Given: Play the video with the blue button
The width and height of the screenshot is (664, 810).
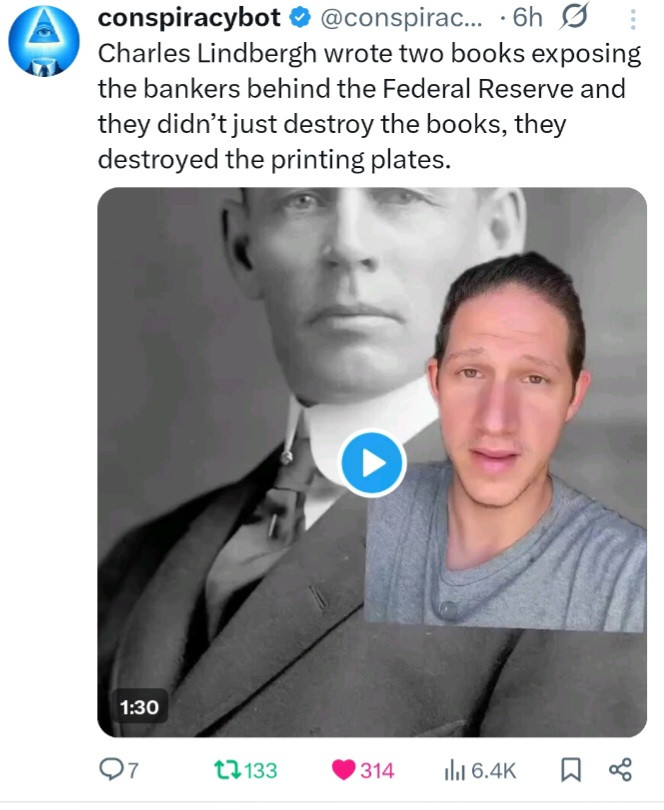Looking at the screenshot, I should pos(372,463).
